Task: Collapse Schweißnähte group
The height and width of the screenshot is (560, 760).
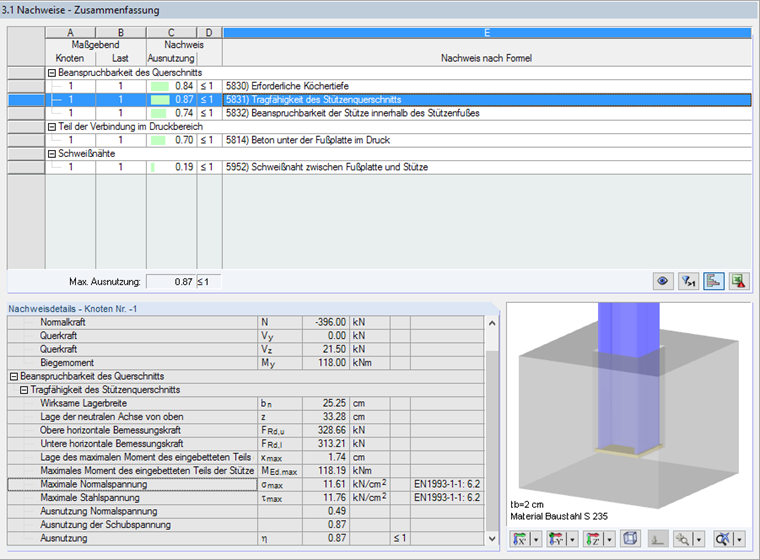Action: 52,154
